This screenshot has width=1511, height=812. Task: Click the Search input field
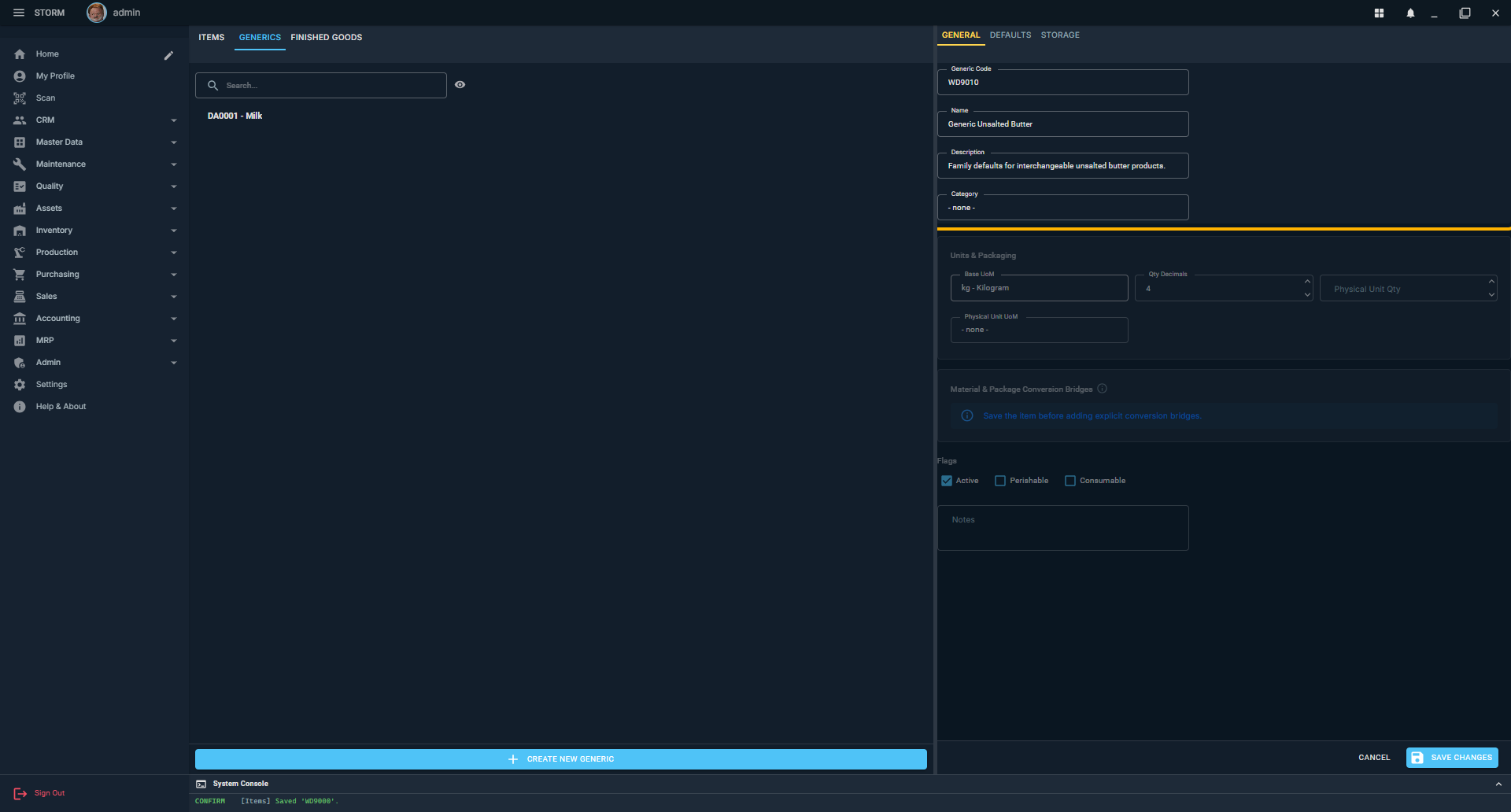pos(321,85)
